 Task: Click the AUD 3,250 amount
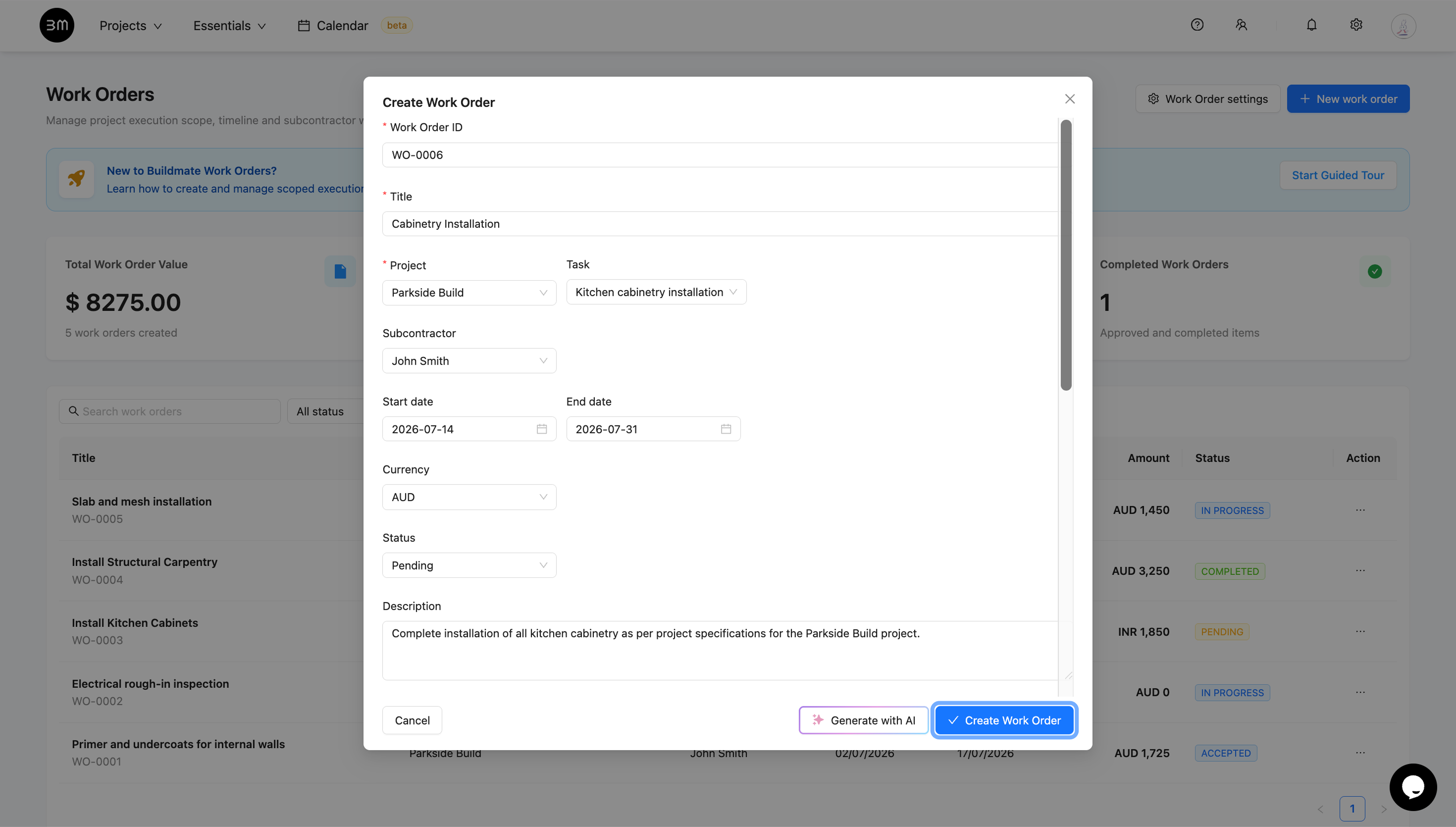pyautogui.click(x=1140, y=571)
